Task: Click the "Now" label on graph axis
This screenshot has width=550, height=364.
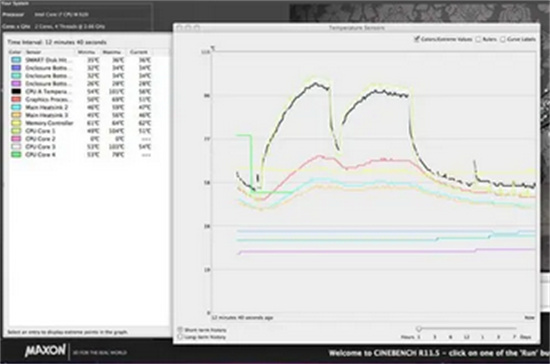Action: [529, 317]
